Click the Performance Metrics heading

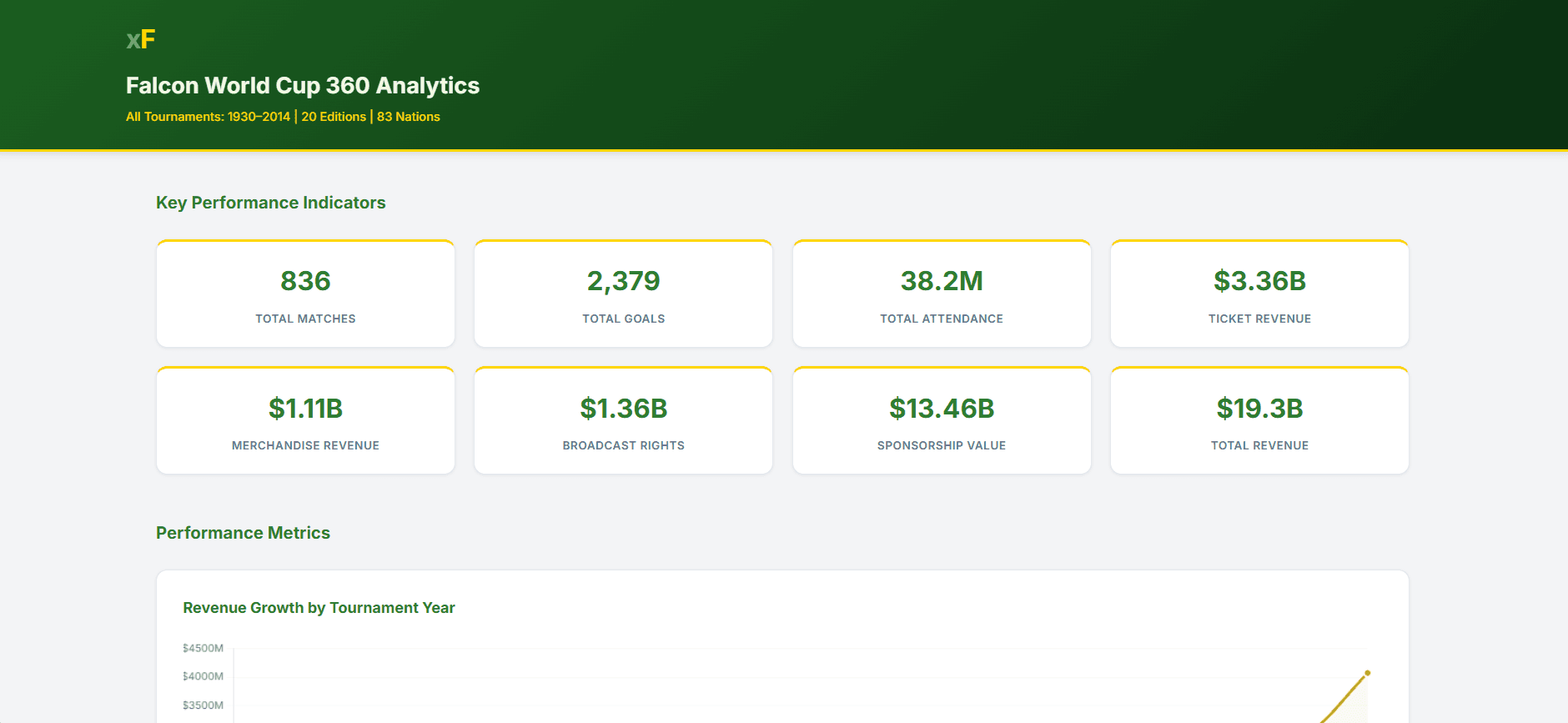243,533
